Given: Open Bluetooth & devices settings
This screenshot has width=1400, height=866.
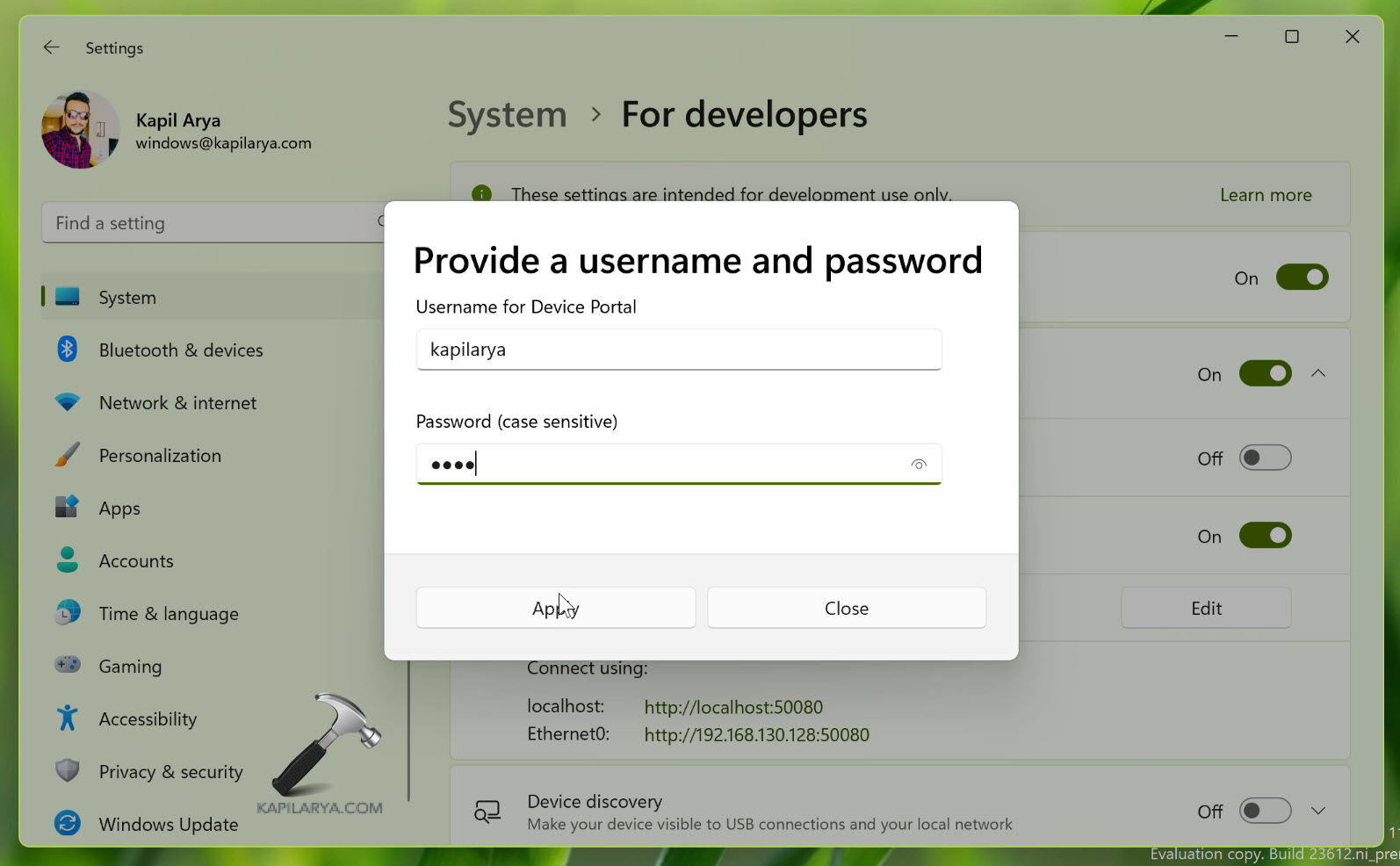Looking at the screenshot, I should pyautogui.click(x=213, y=350).
